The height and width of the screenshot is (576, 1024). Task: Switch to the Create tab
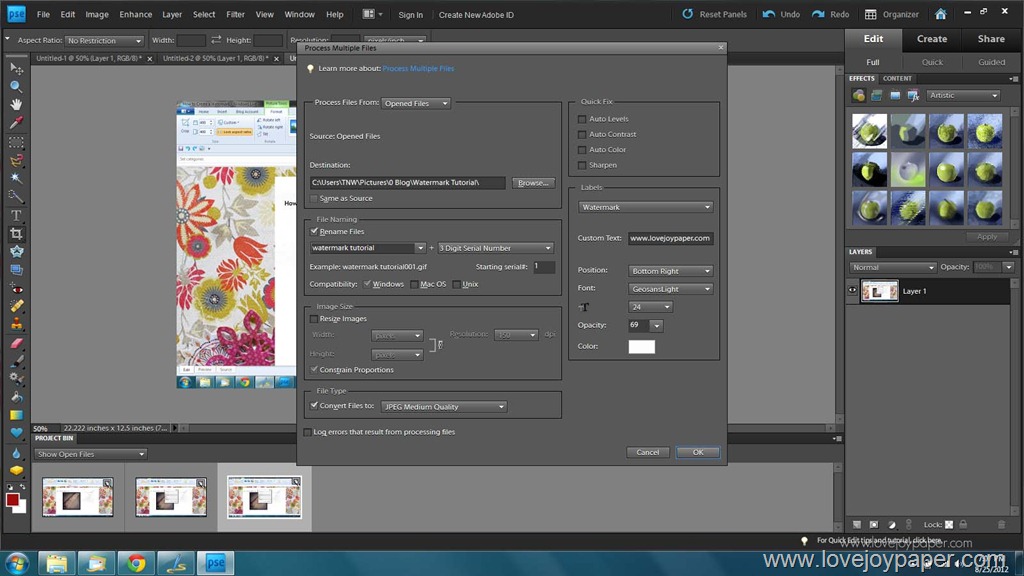tap(932, 39)
